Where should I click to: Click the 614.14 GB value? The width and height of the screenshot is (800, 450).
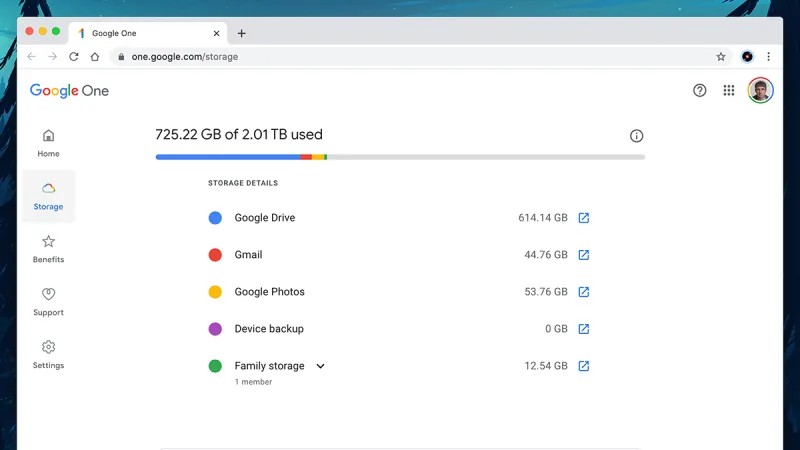[543, 218]
